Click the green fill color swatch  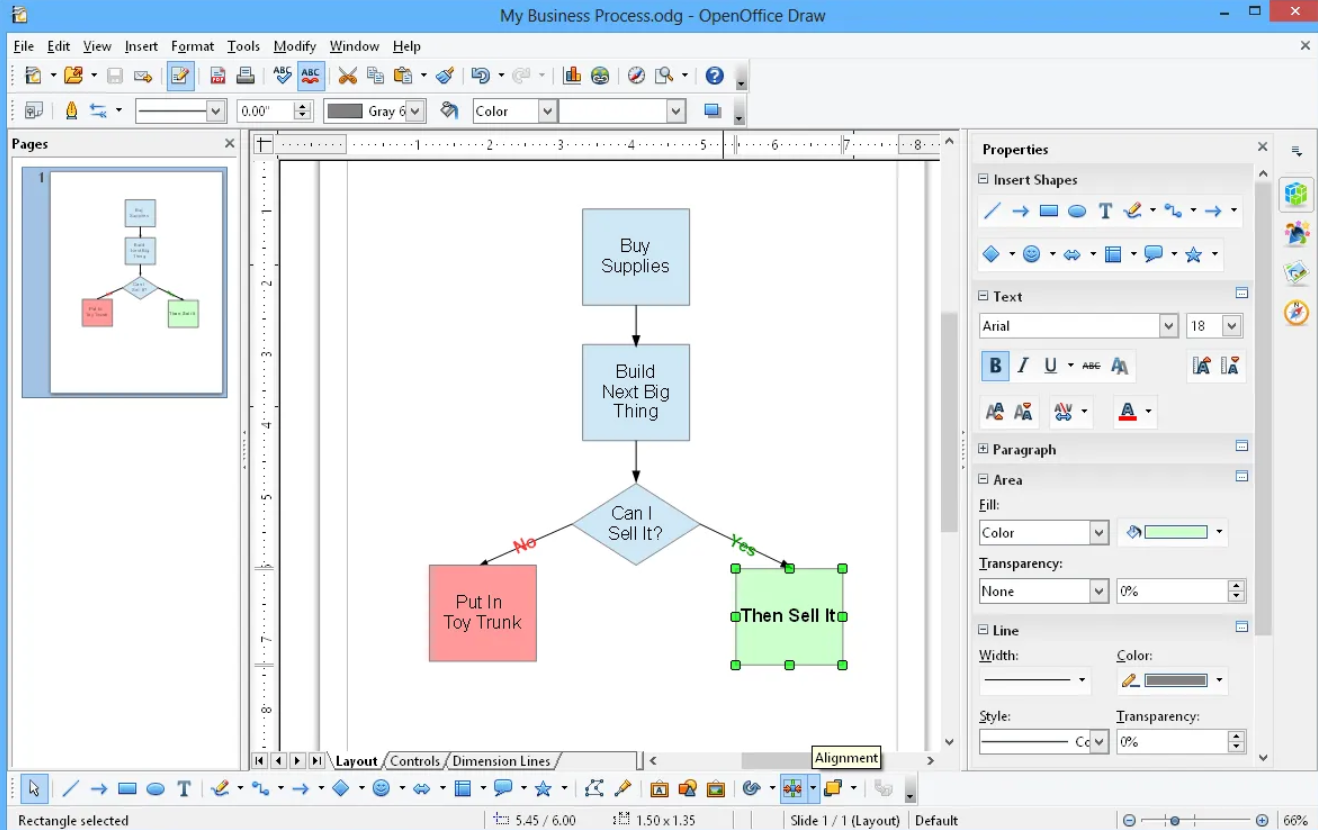tap(1176, 533)
